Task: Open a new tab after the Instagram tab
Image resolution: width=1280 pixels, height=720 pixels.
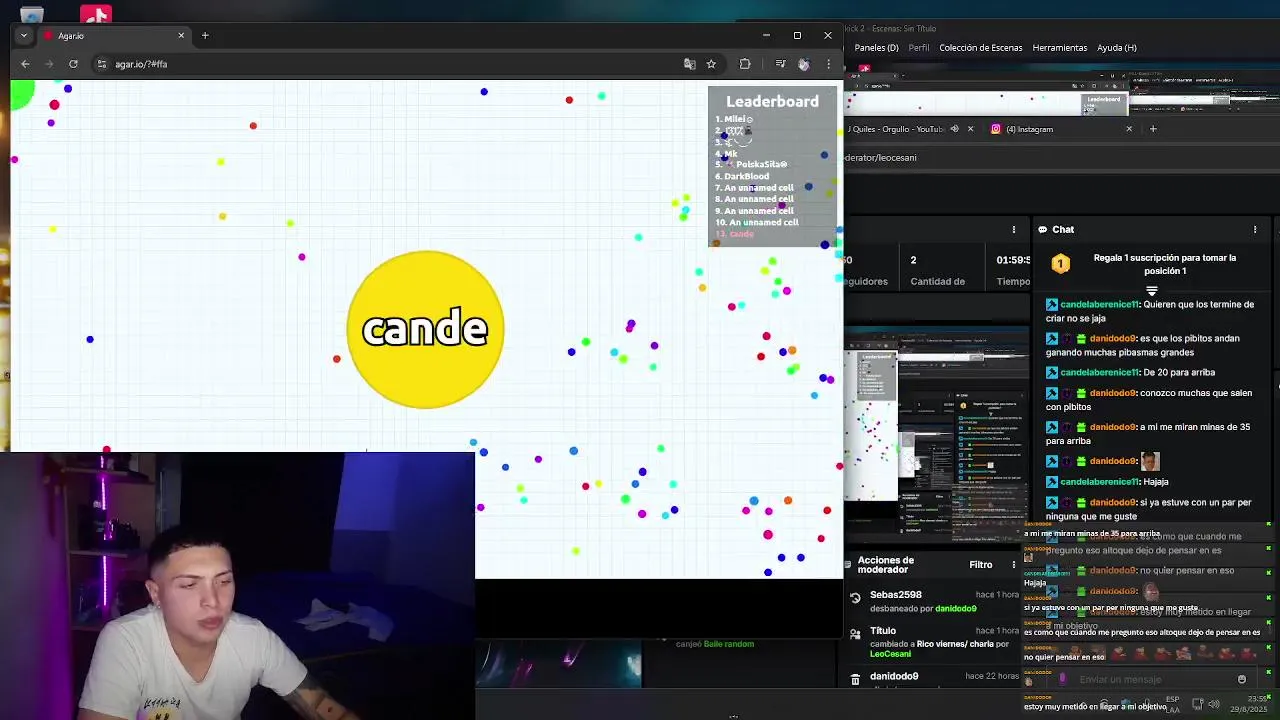Action: click(1153, 129)
